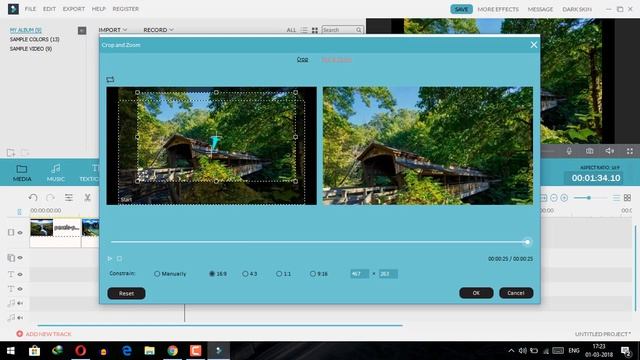Mute the second music track

pos(20,318)
